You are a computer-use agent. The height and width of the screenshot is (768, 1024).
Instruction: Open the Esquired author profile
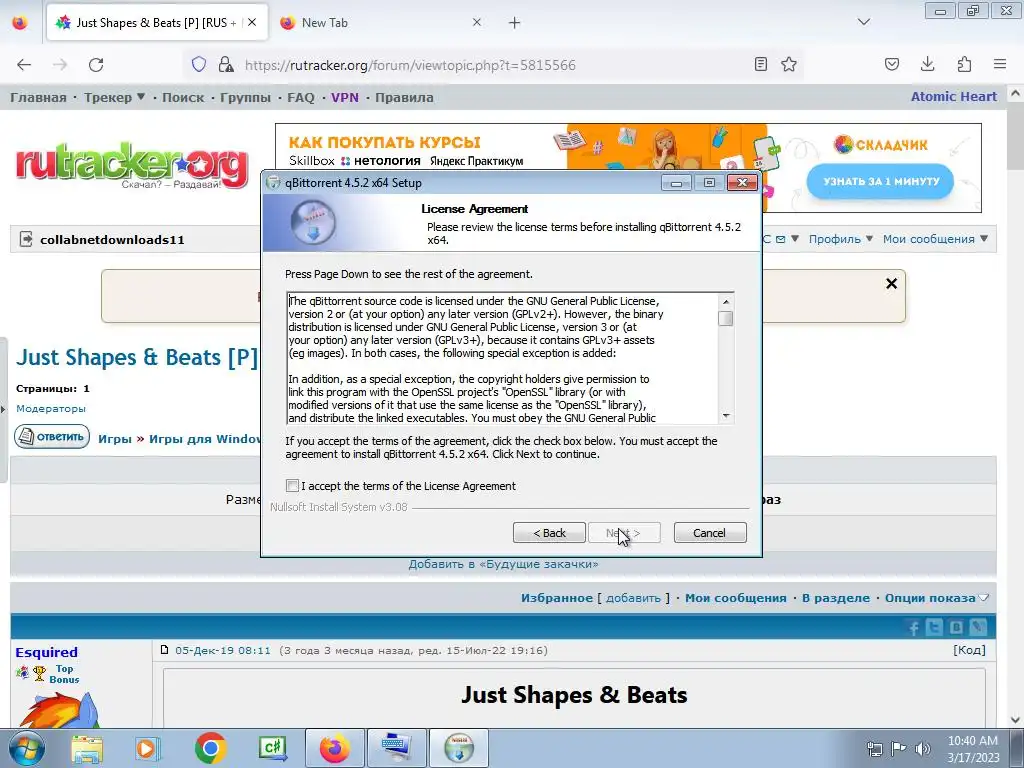(46, 652)
